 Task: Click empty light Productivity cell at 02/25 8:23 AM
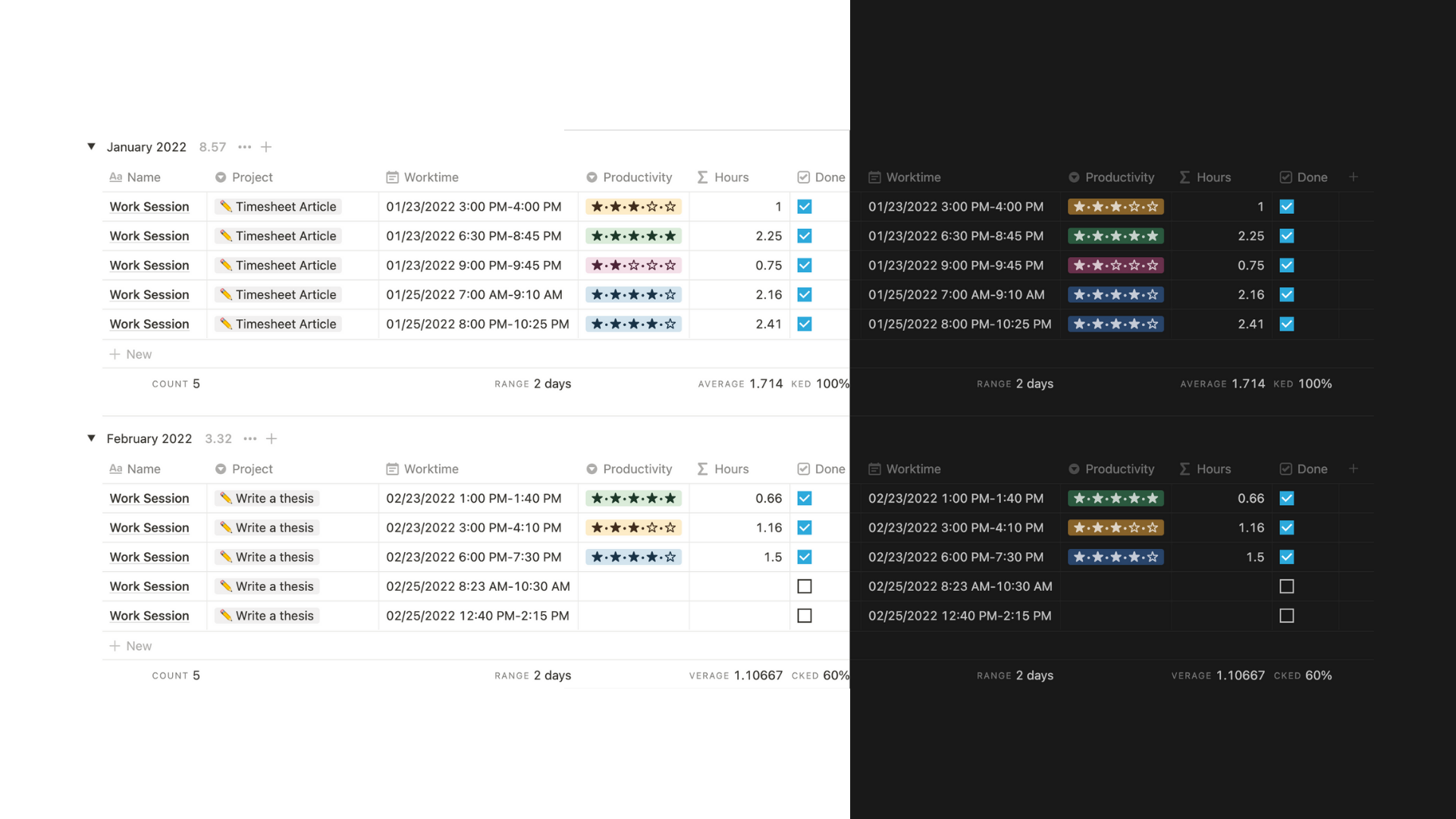pyautogui.click(x=634, y=586)
